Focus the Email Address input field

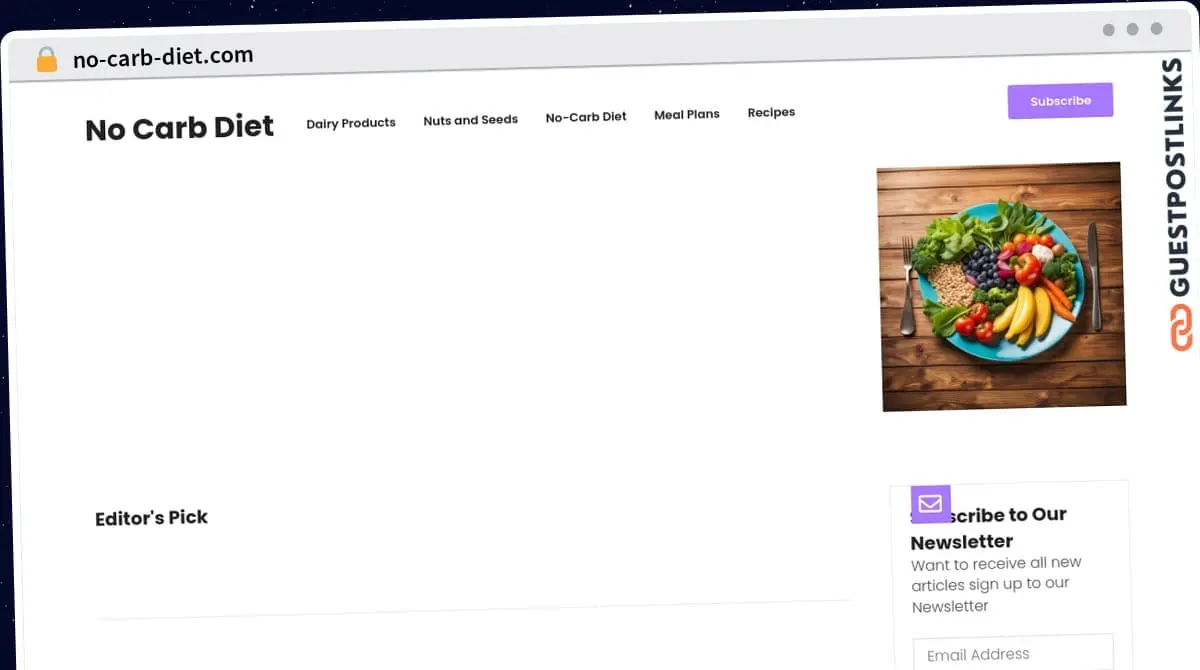click(1013, 654)
